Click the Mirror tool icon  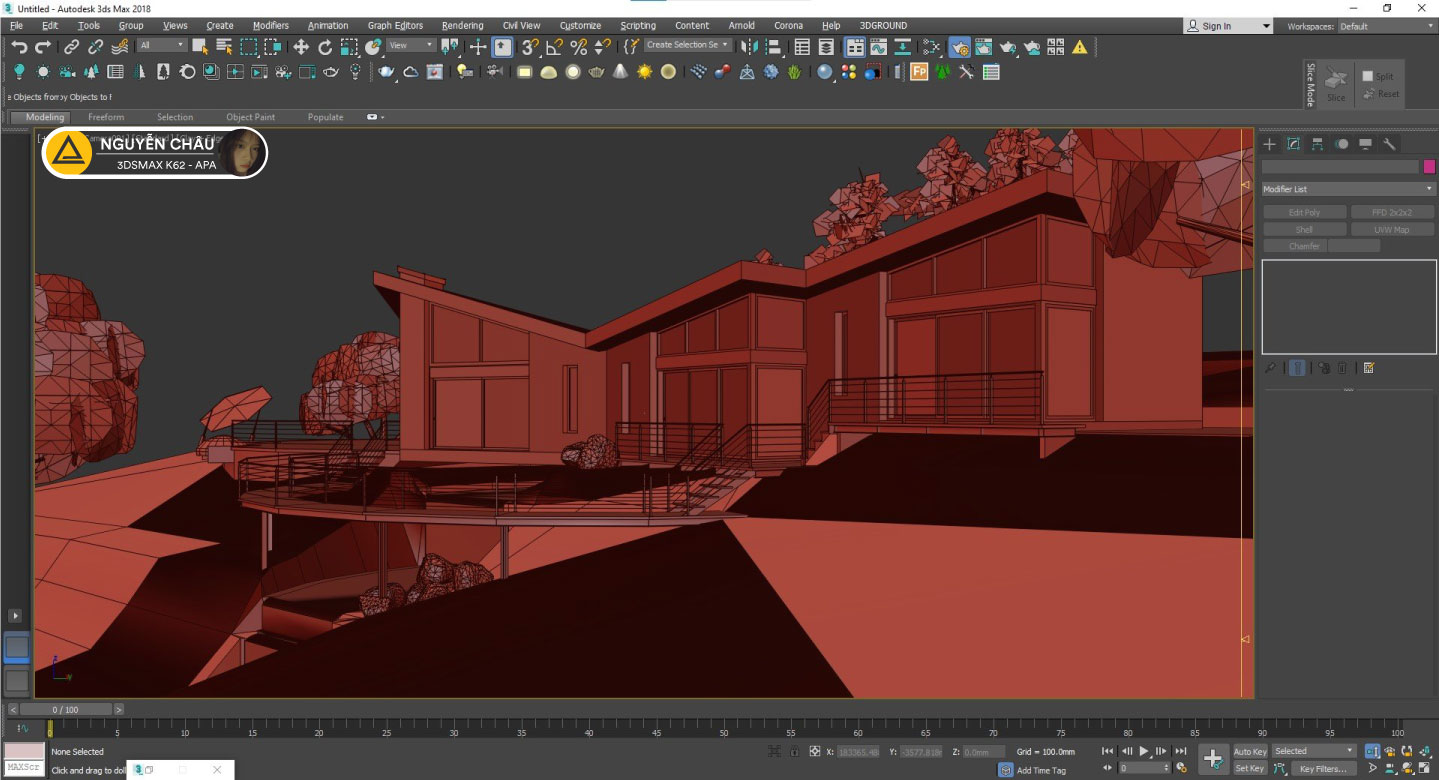[x=749, y=46]
